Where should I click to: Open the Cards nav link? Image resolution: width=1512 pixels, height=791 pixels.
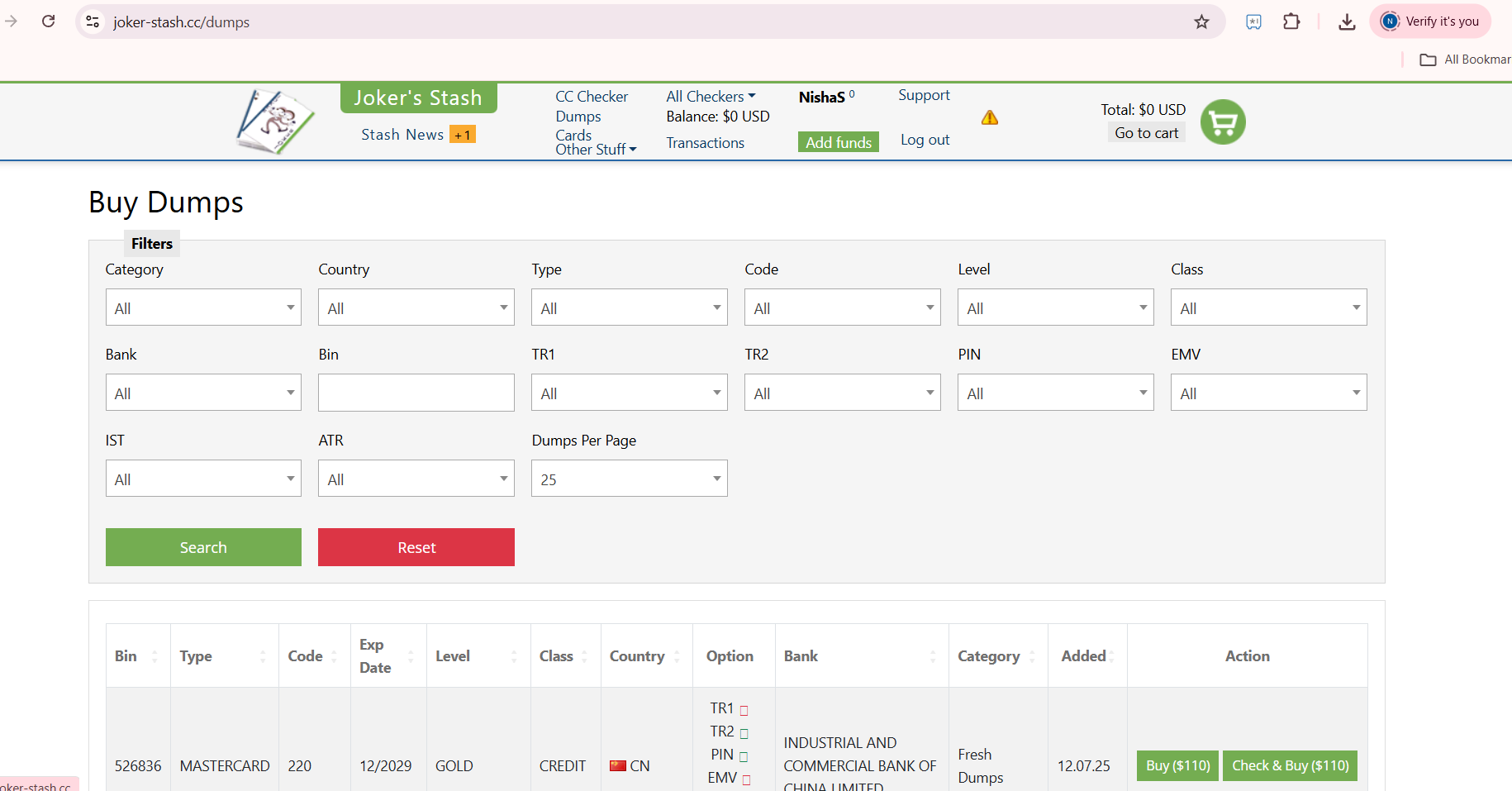pos(573,135)
